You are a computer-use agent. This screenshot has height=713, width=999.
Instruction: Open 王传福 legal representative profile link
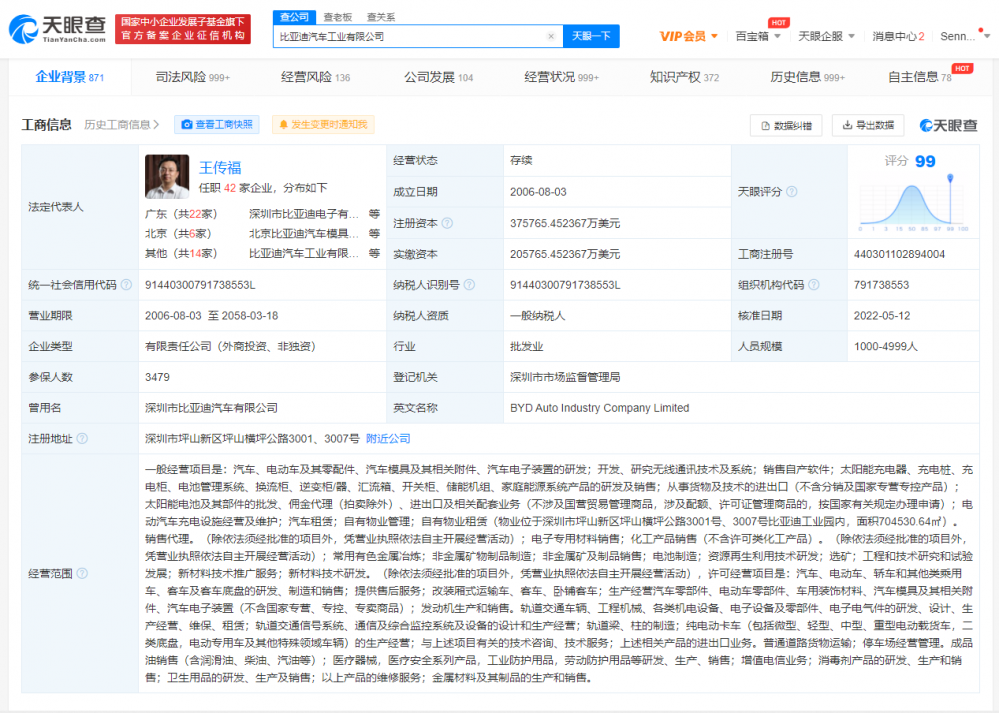tap(220, 167)
